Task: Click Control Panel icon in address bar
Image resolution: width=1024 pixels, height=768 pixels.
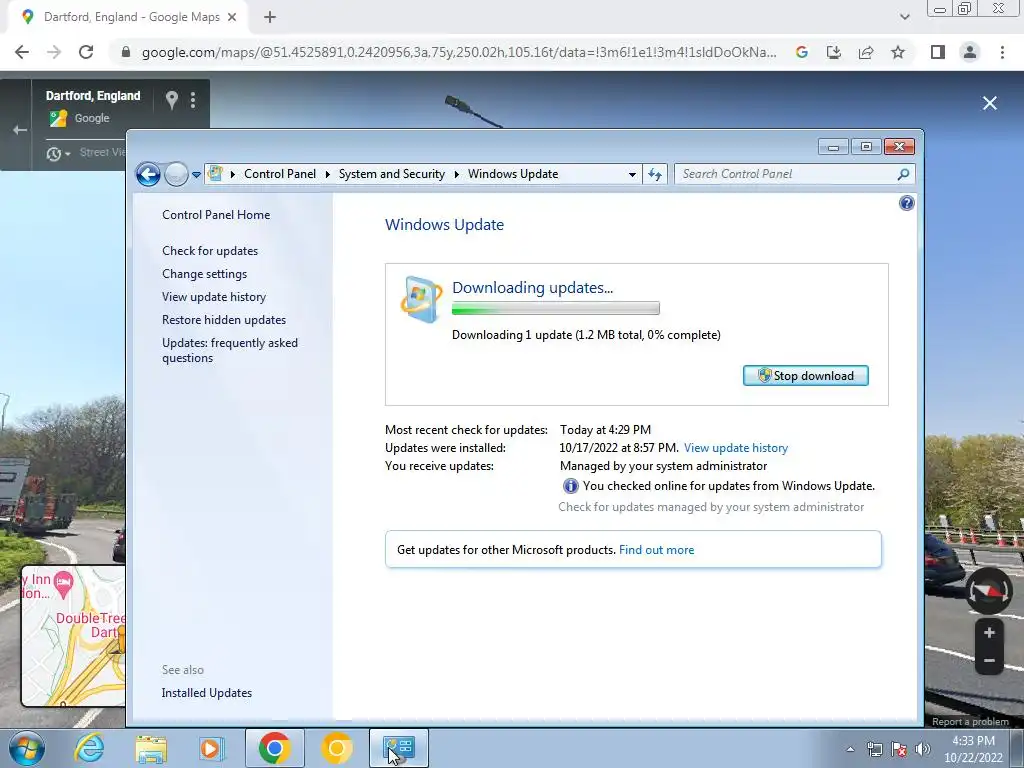Action: point(215,174)
